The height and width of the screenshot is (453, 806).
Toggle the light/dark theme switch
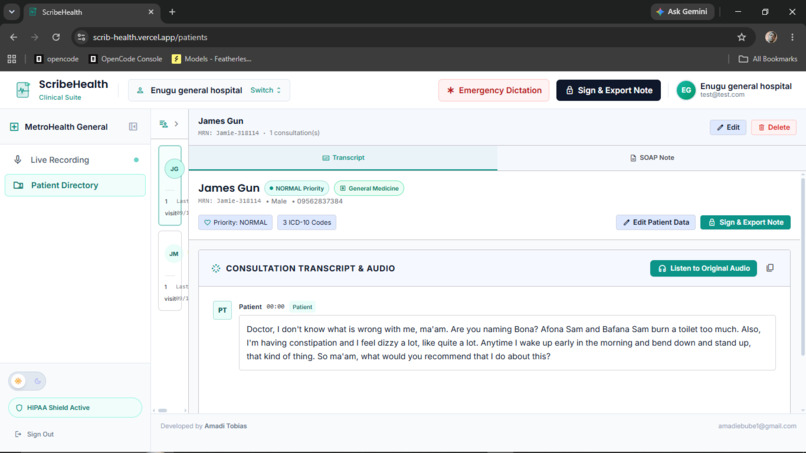[x=27, y=381]
